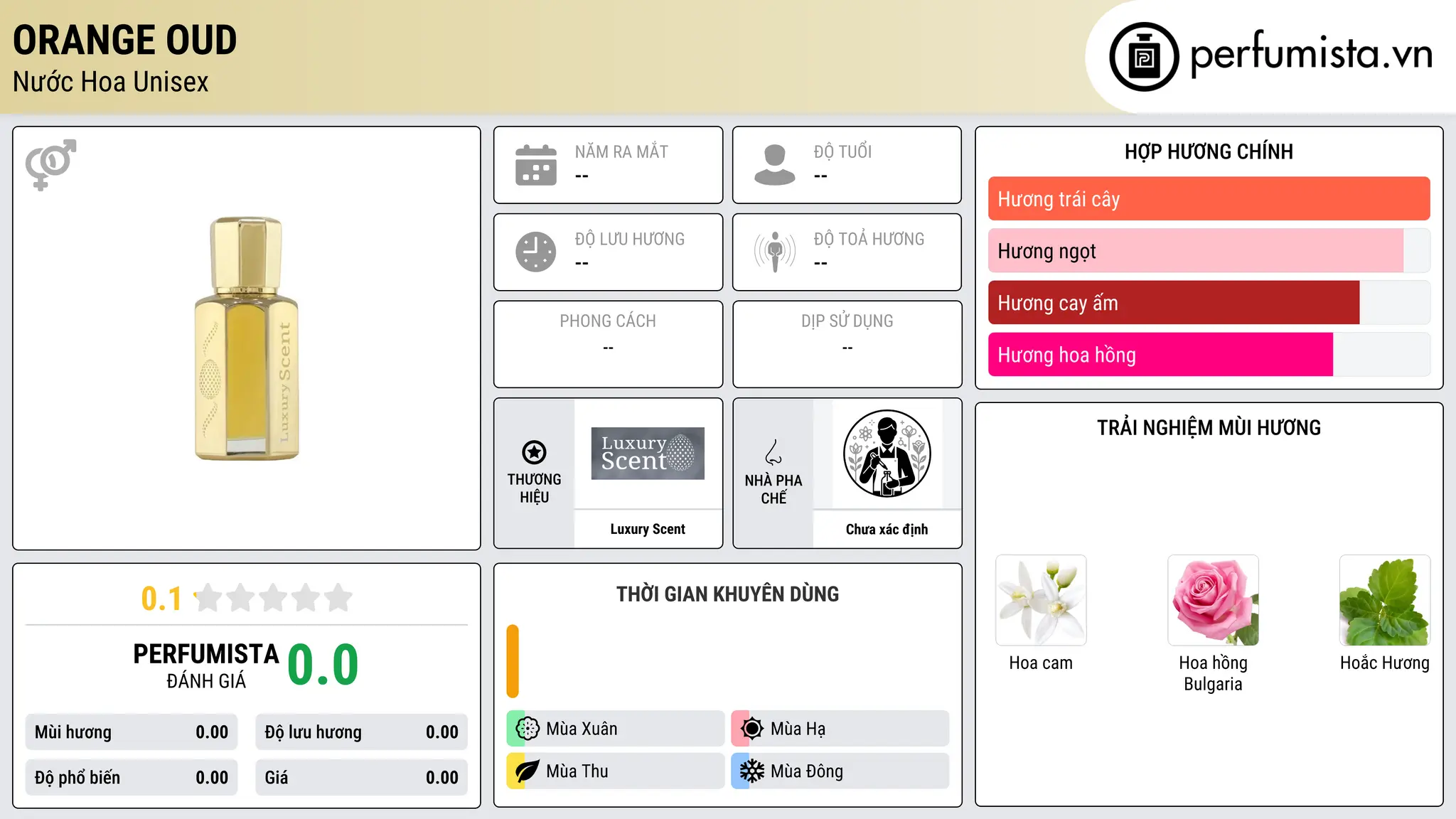Click the TRẢI NGHIỆM MÙI HƯƠNG heading
The height and width of the screenshot is (819, 1456).
coord(1209,427)
